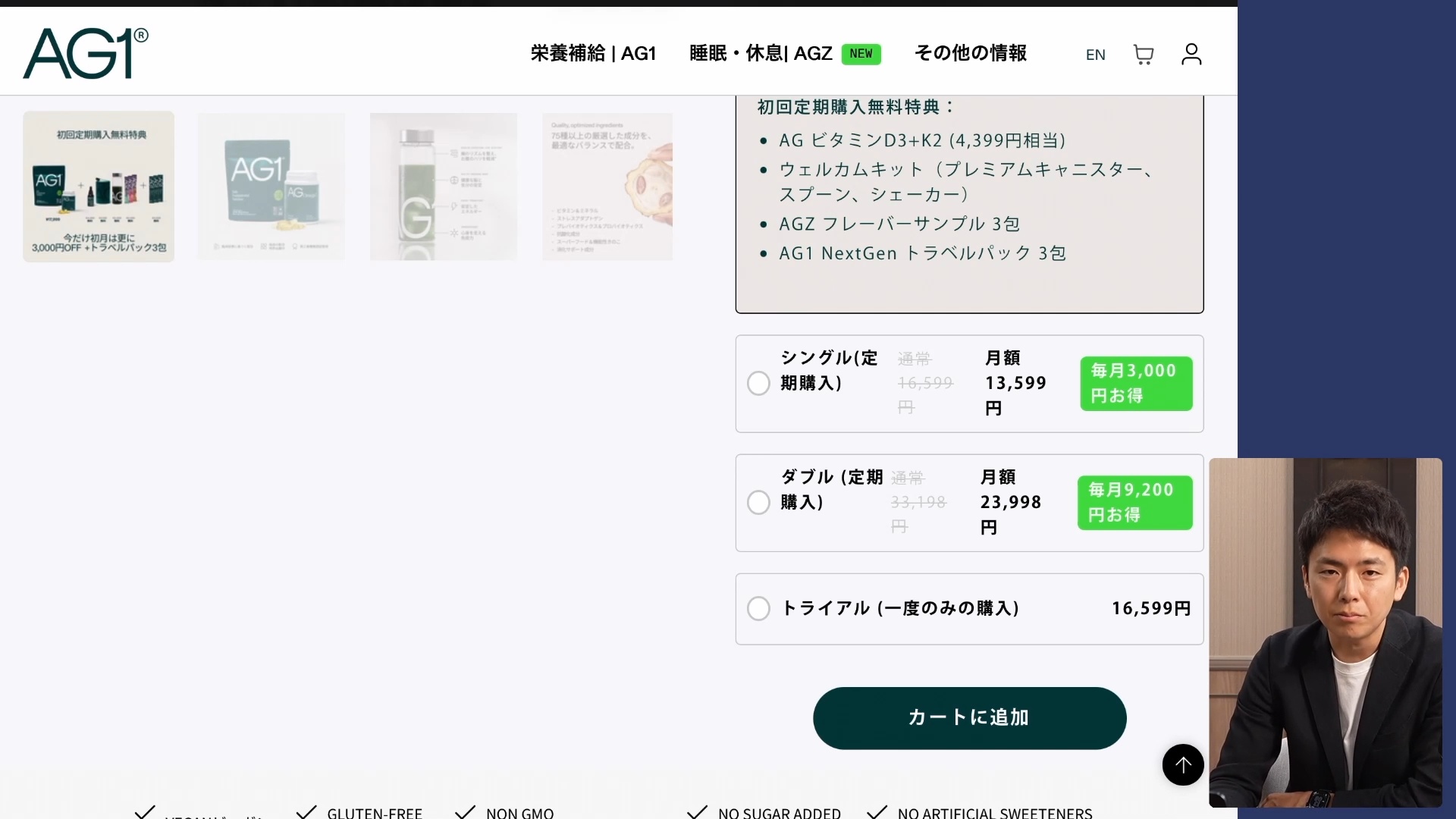Open the shopping cart
Image resolution: width=1456 pixels, height=819 pixels.
point(1144,54)
